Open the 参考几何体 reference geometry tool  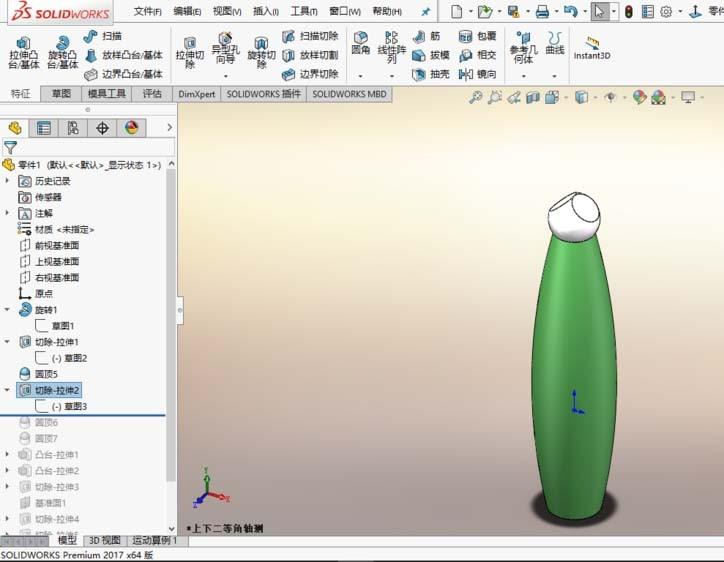(x=524, y=47)
